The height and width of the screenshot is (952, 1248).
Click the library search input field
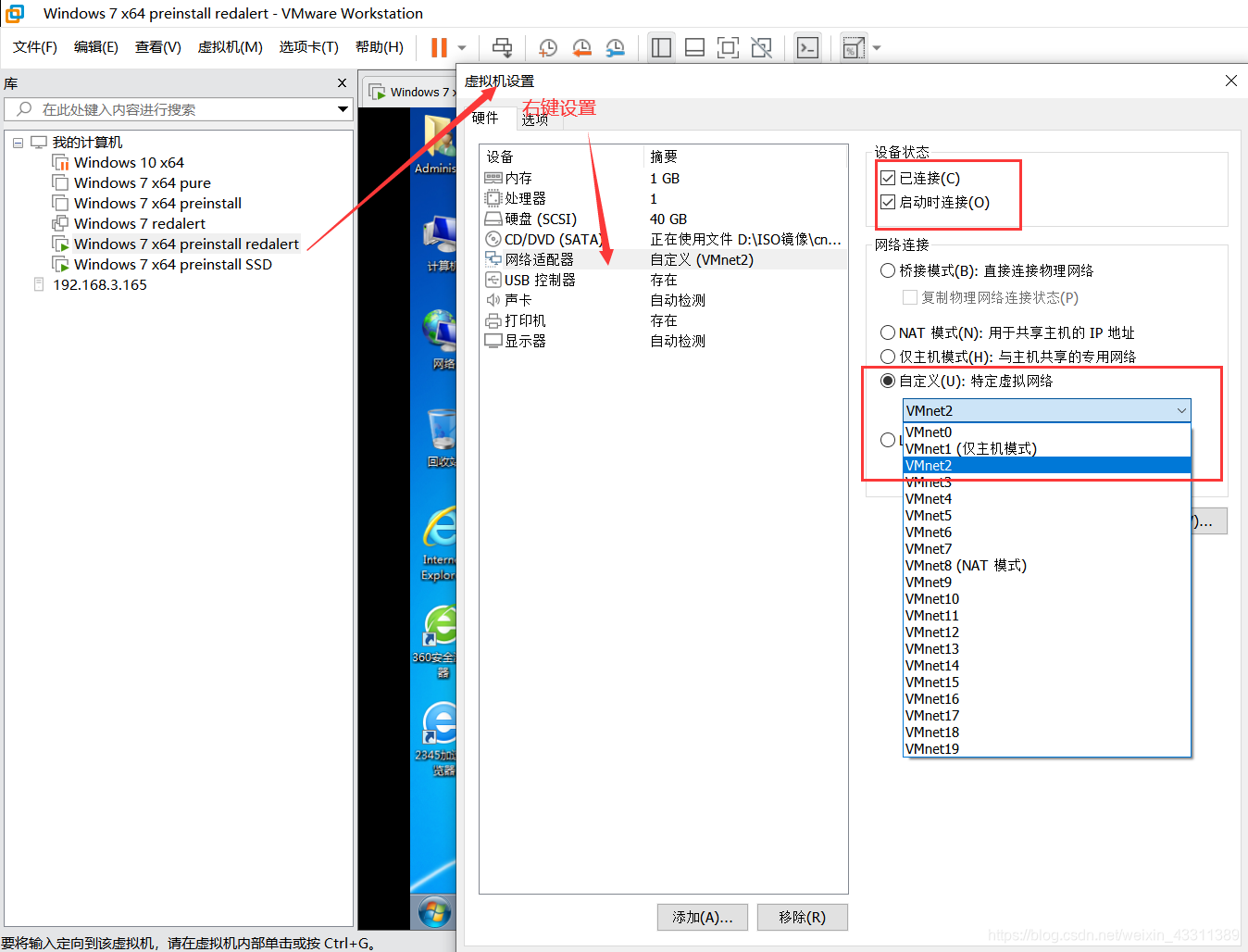181,109
